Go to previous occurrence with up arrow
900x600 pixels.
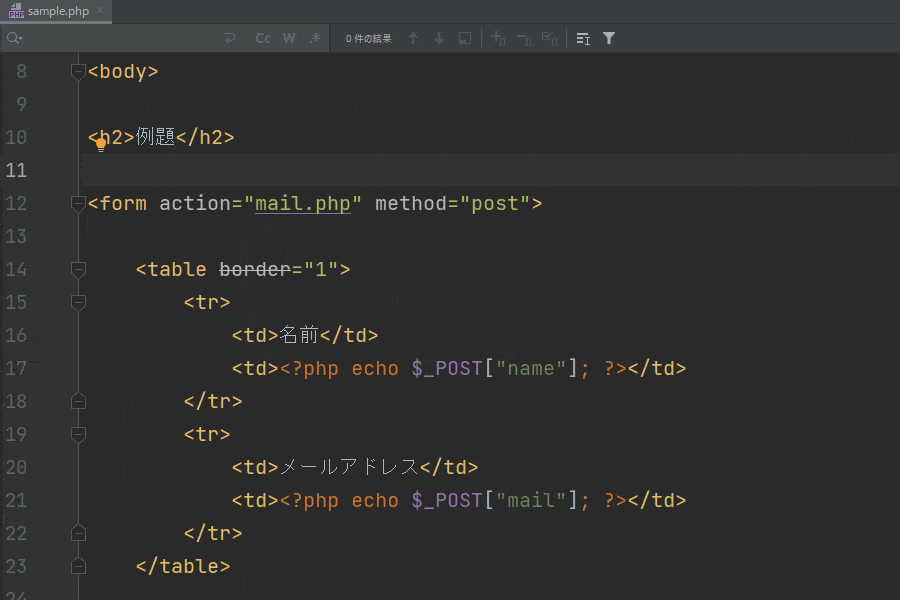[413, 39]
